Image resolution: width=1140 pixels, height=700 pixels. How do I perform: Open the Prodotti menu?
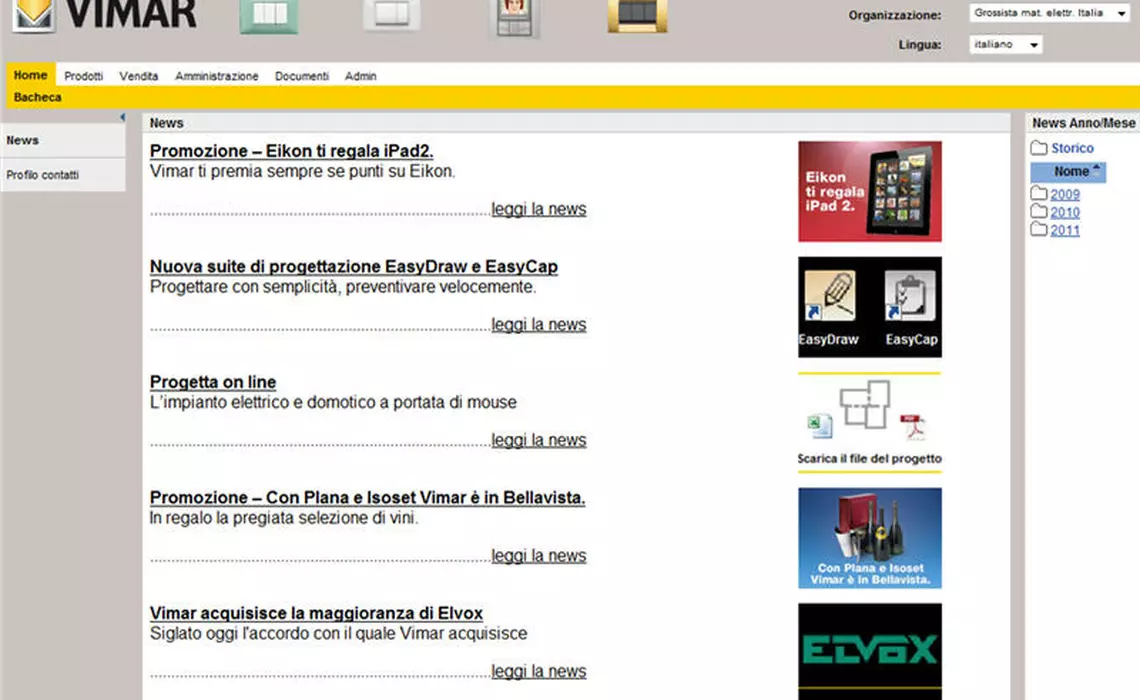point(84,76)
